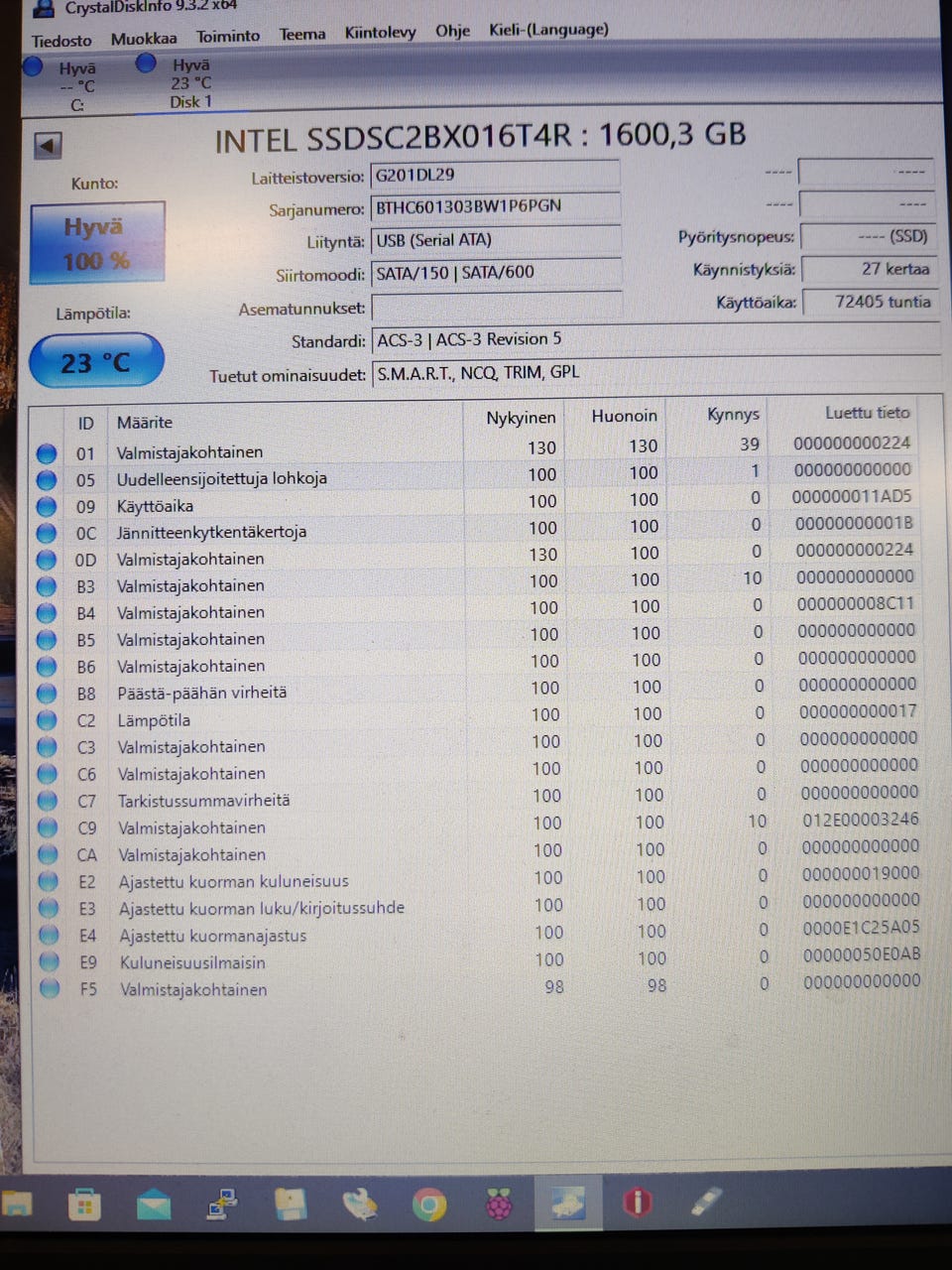
Task: Click the Tuetut ominaisuudet field
Action: coord(655,373)
